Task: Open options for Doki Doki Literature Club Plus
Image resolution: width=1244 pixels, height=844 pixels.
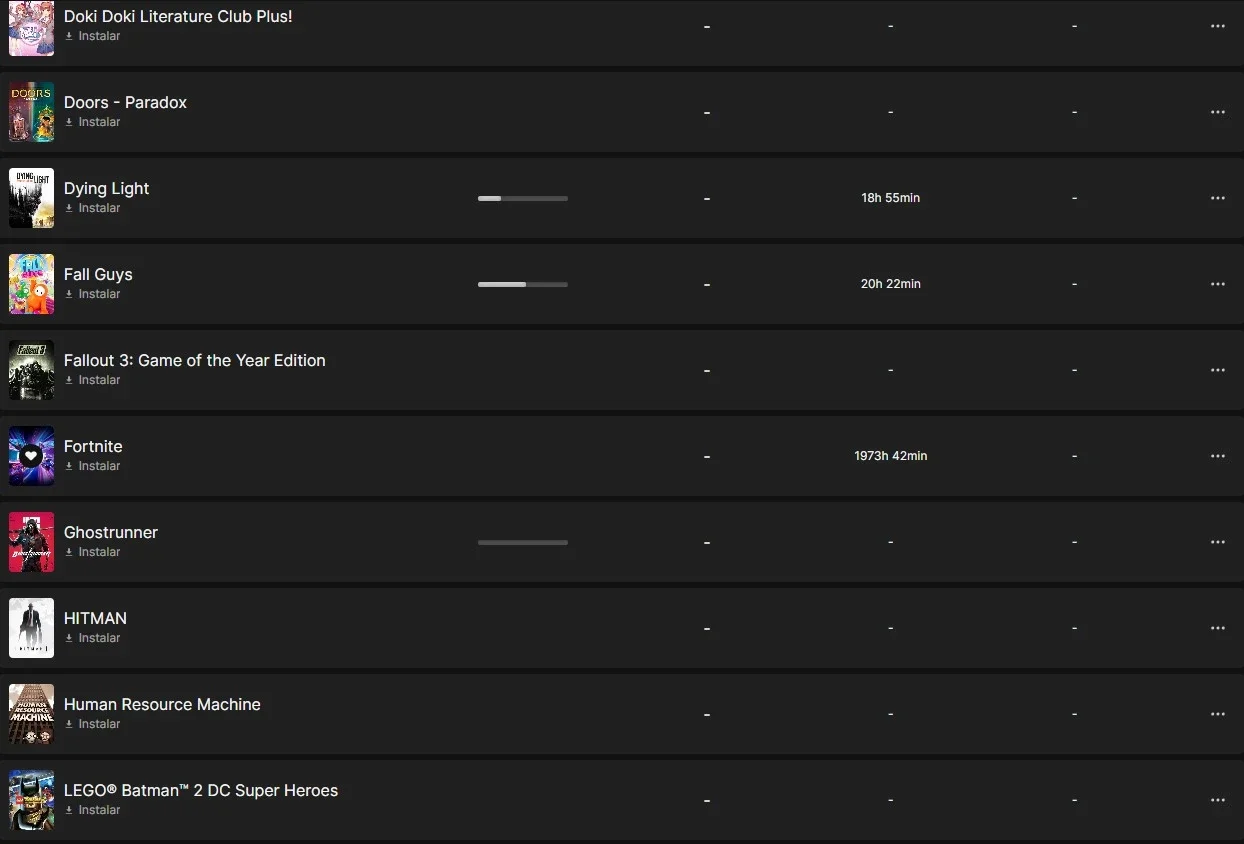Action: pos(1217,26)
